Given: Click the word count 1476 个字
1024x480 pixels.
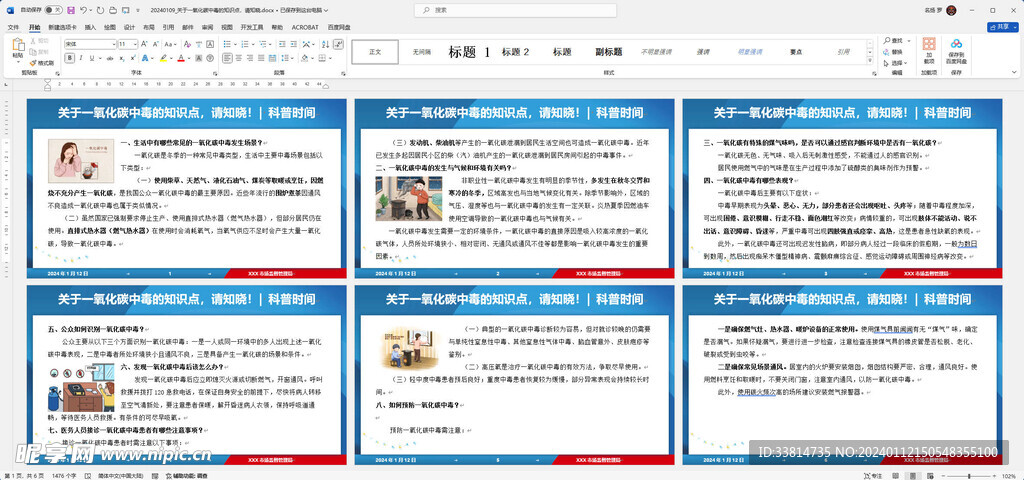Looking at the screenshot, I should [x=64, y=475].
